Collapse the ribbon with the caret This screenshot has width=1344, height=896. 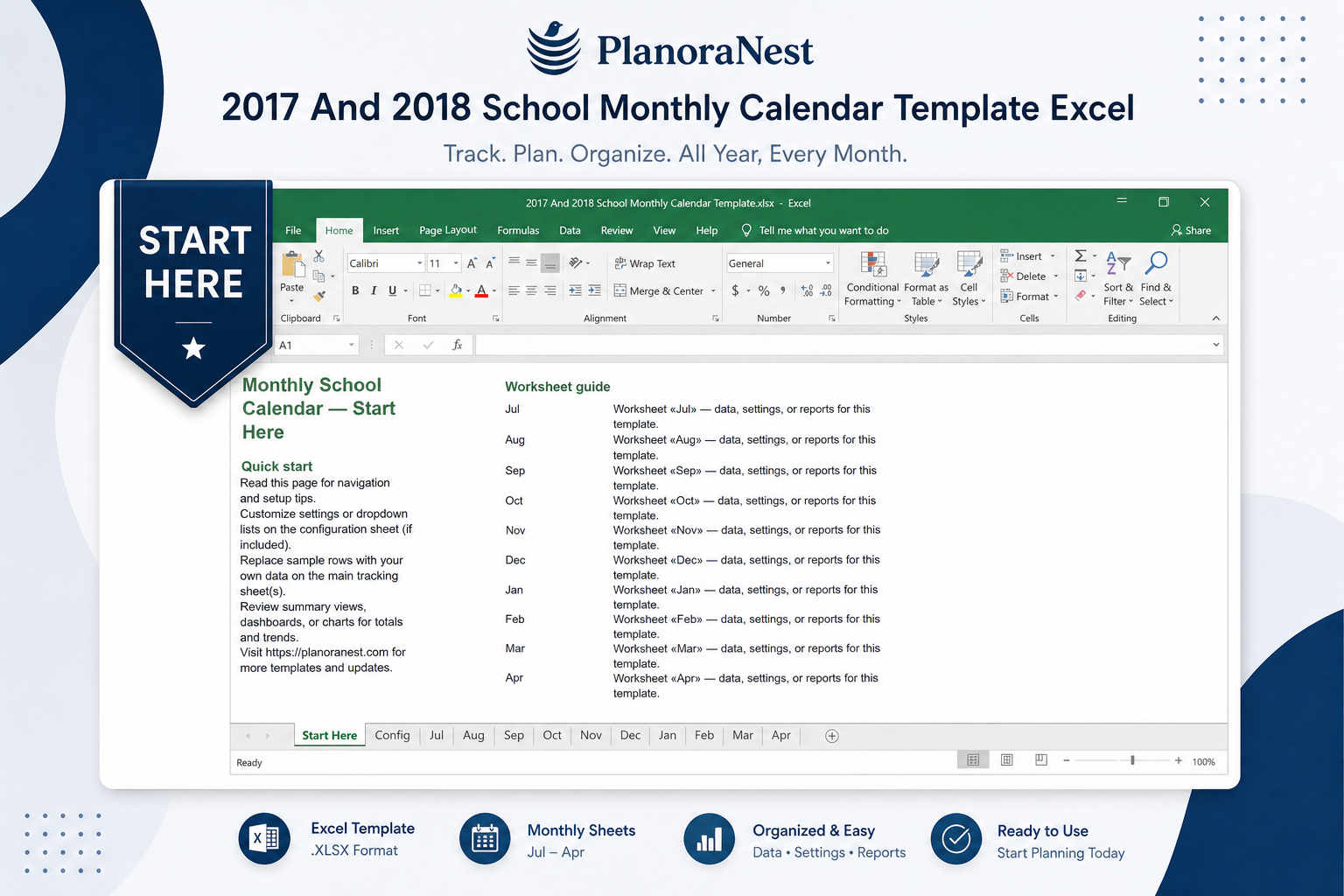(1216, 318)
